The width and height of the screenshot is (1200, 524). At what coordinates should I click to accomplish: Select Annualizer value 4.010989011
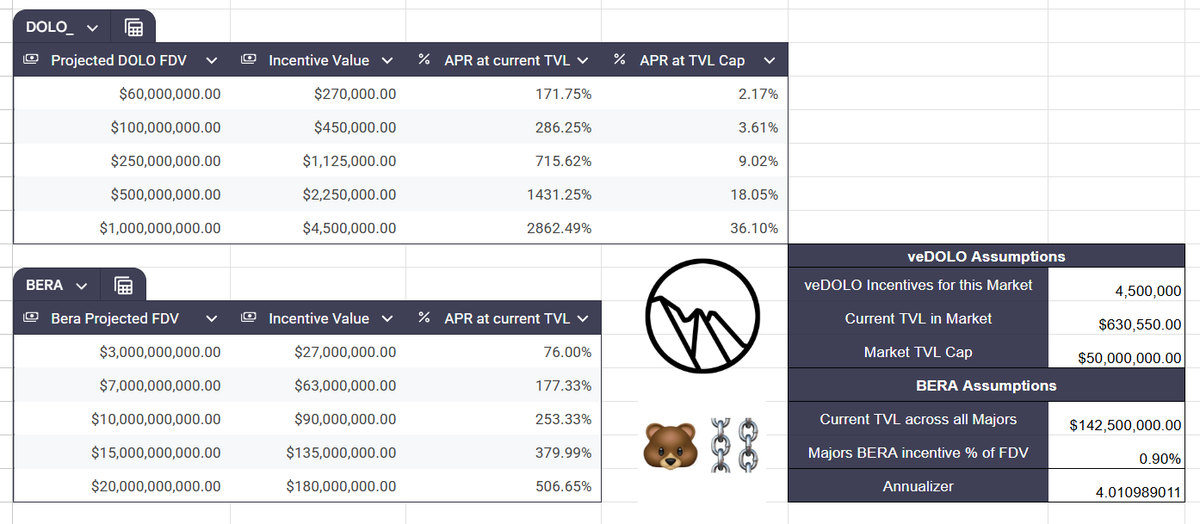tap(1117, 486)
